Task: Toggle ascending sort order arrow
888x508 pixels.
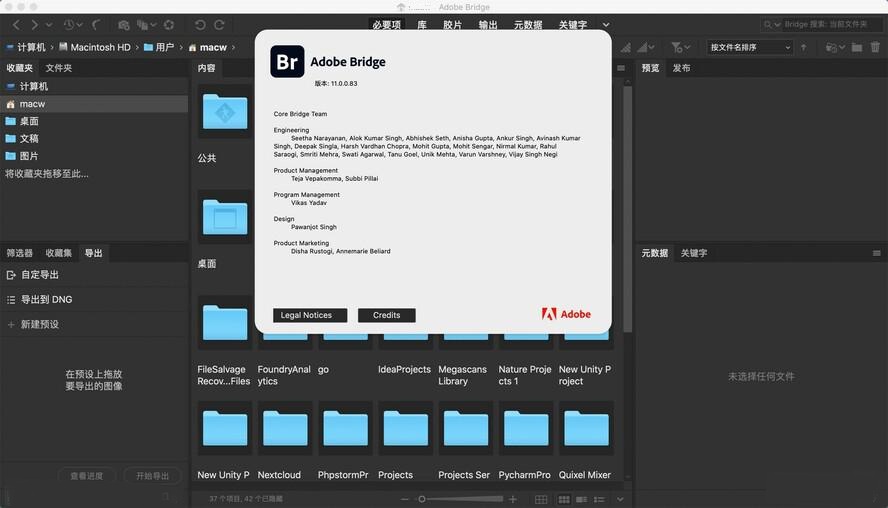Action: coord(804,48)
